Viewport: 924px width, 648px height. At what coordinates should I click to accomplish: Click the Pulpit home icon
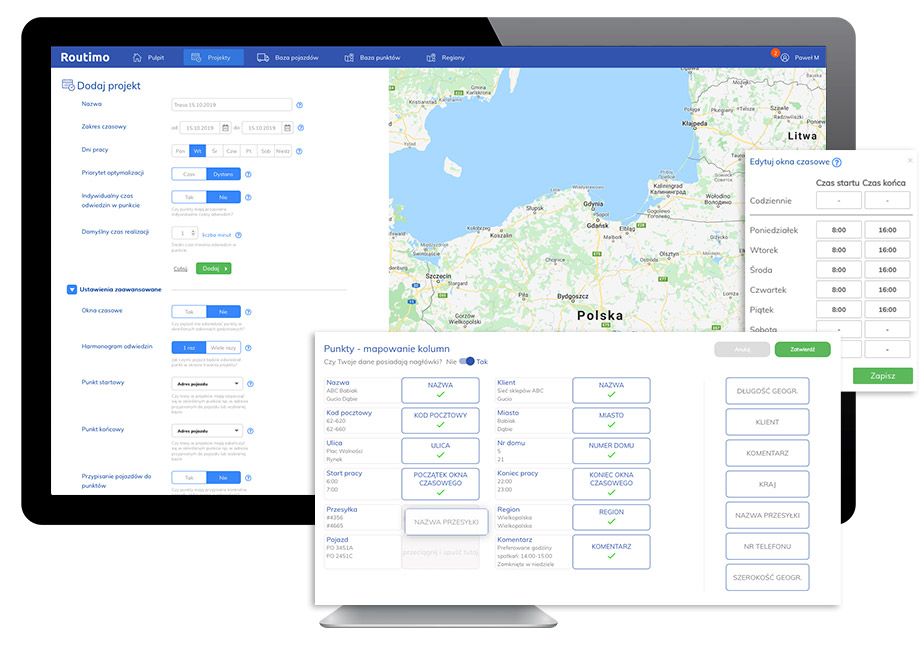point(137,58)
